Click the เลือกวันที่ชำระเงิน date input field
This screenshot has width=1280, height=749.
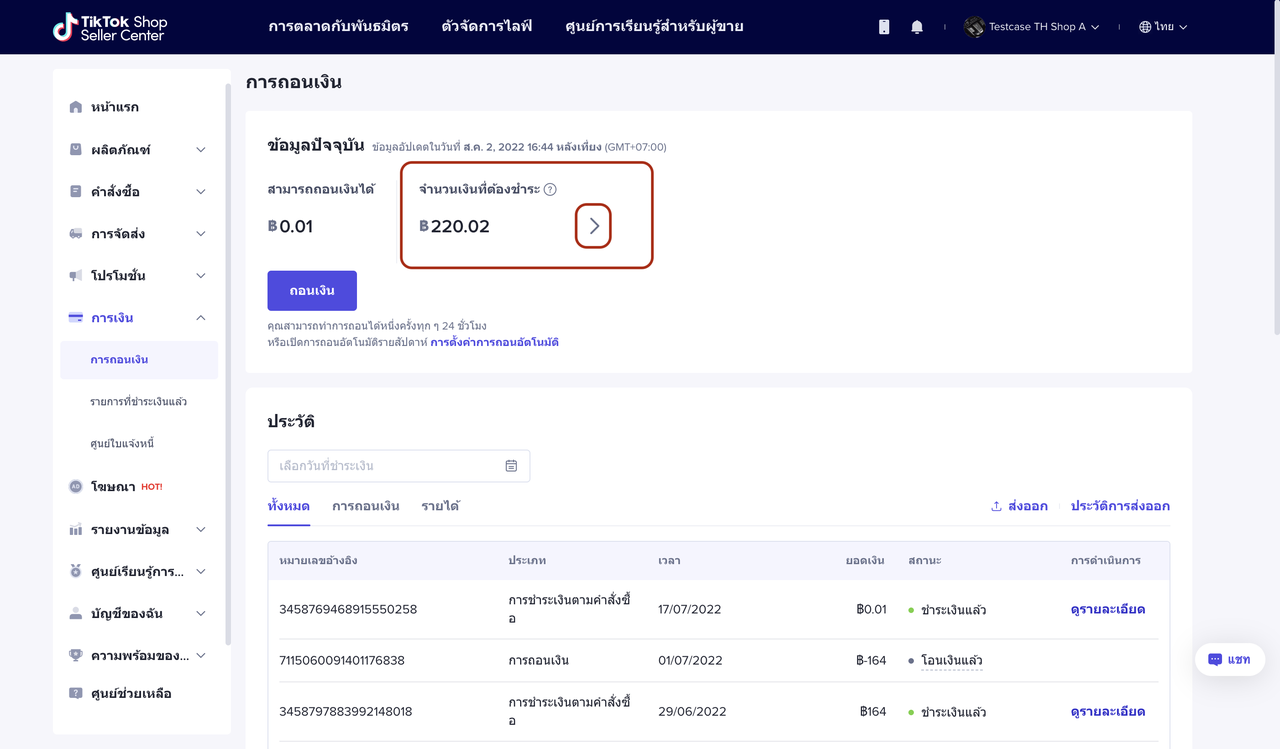(x=385, y=466)
